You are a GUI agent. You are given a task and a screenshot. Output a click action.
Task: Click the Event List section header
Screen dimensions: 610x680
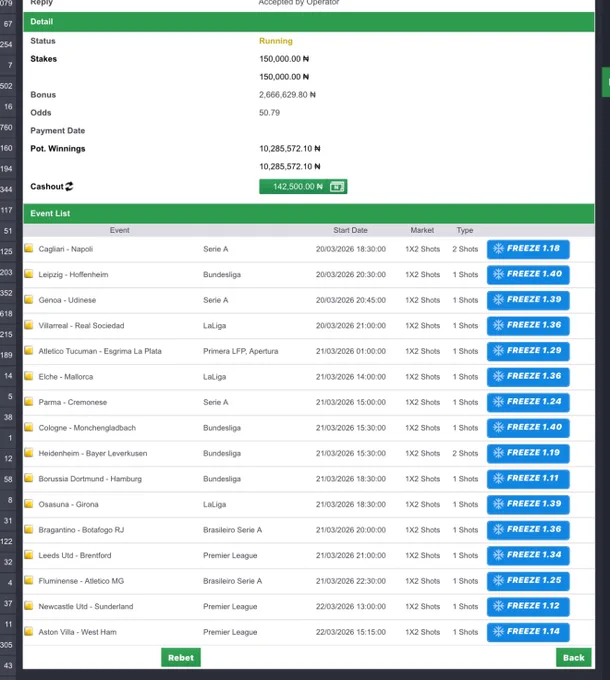click(309, 213)
